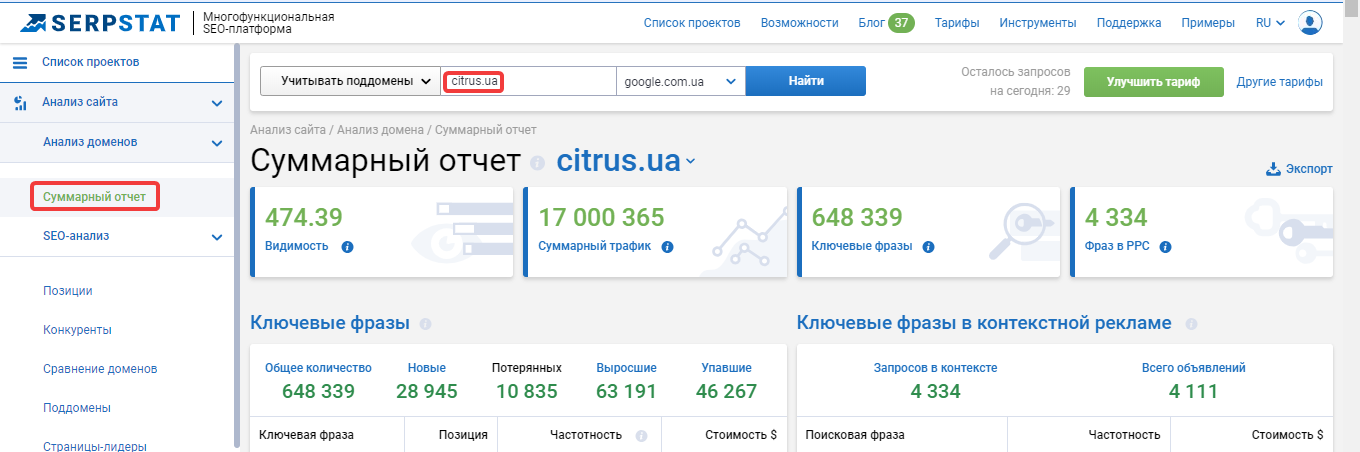Open the blog notification badge 37
This screenshot has height=452, width=1360.
(x=901, y=22)
